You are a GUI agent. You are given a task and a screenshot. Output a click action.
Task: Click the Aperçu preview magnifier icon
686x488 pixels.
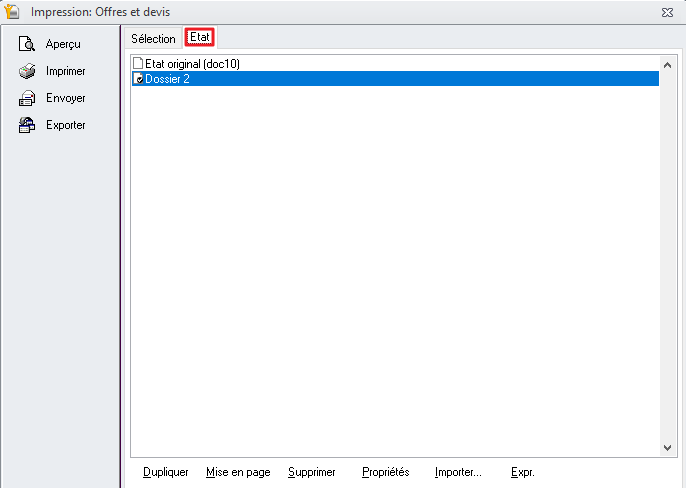[27, 44]
